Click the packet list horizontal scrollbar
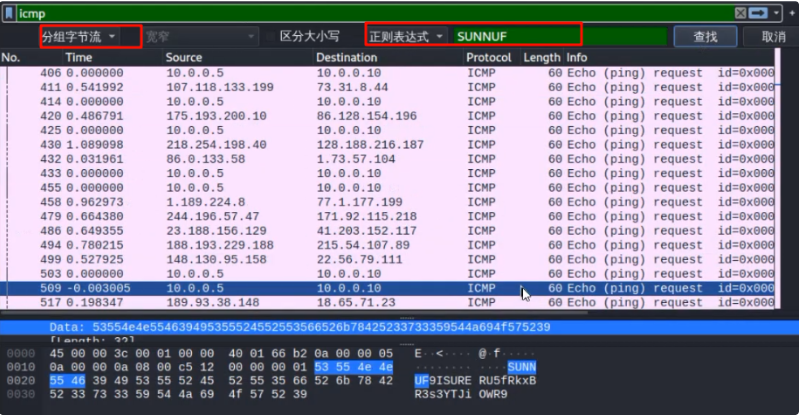The width and height of the screenshot is (799, 417). click(x=295, y=312)
